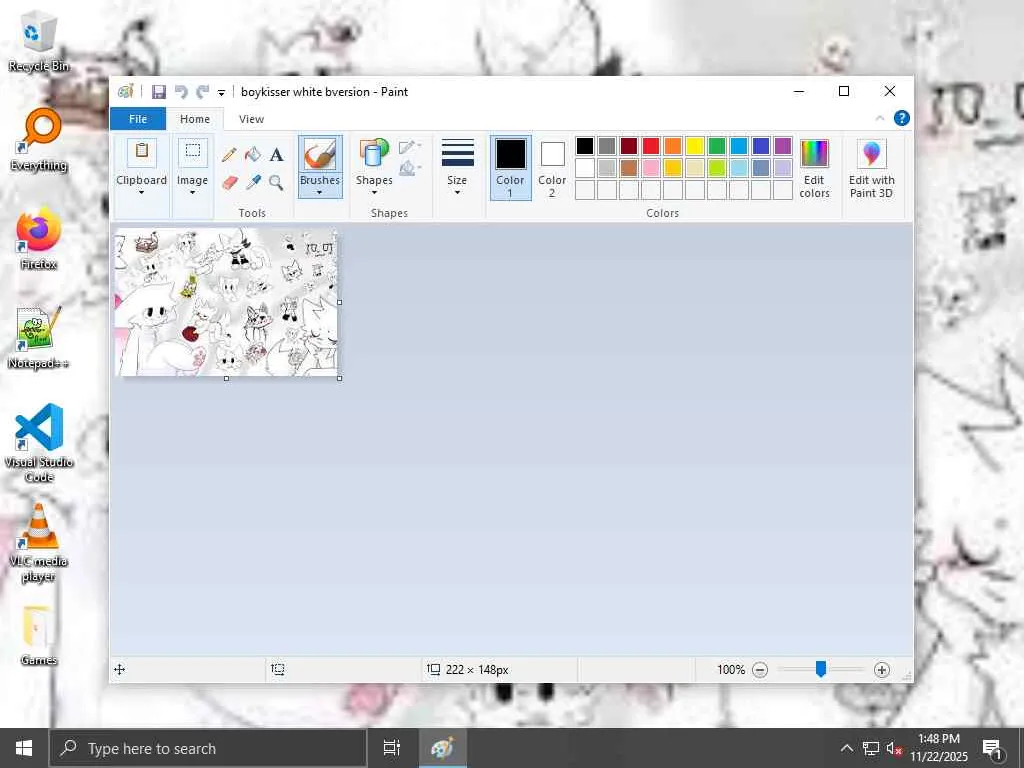1024x768 pixels.
Task: Select the Pencil tool
Action: (229, 155)
